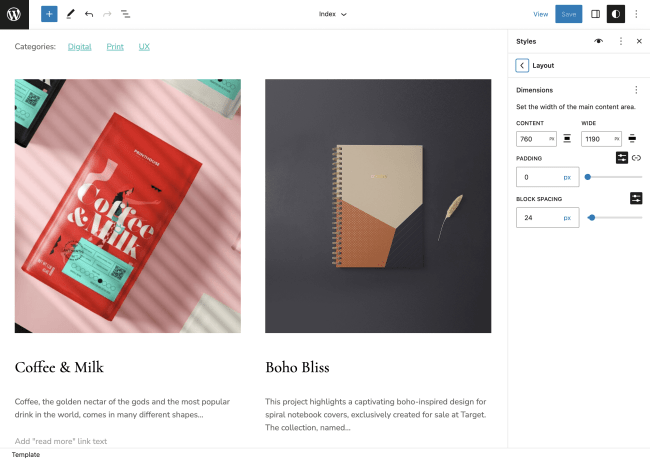Open Dimensions options three-dot menu

[x=636, y=90]
